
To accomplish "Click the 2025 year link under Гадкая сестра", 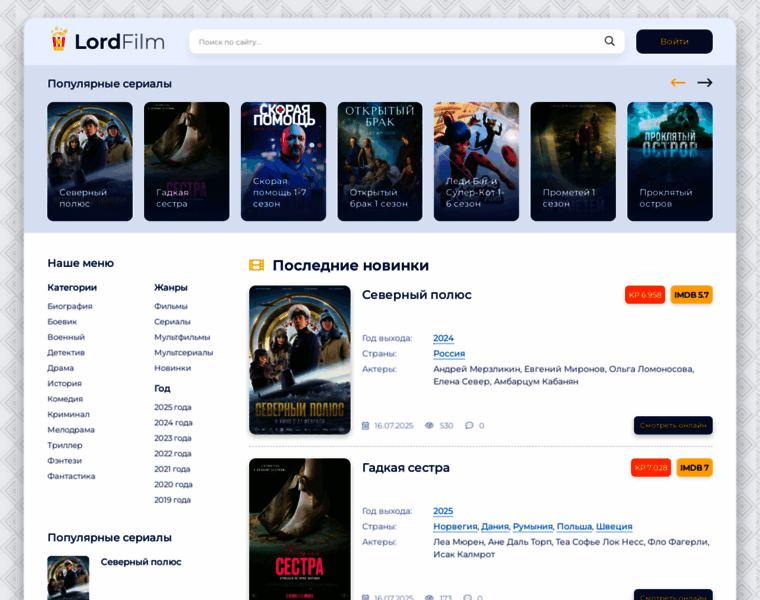I will point(443,511).
